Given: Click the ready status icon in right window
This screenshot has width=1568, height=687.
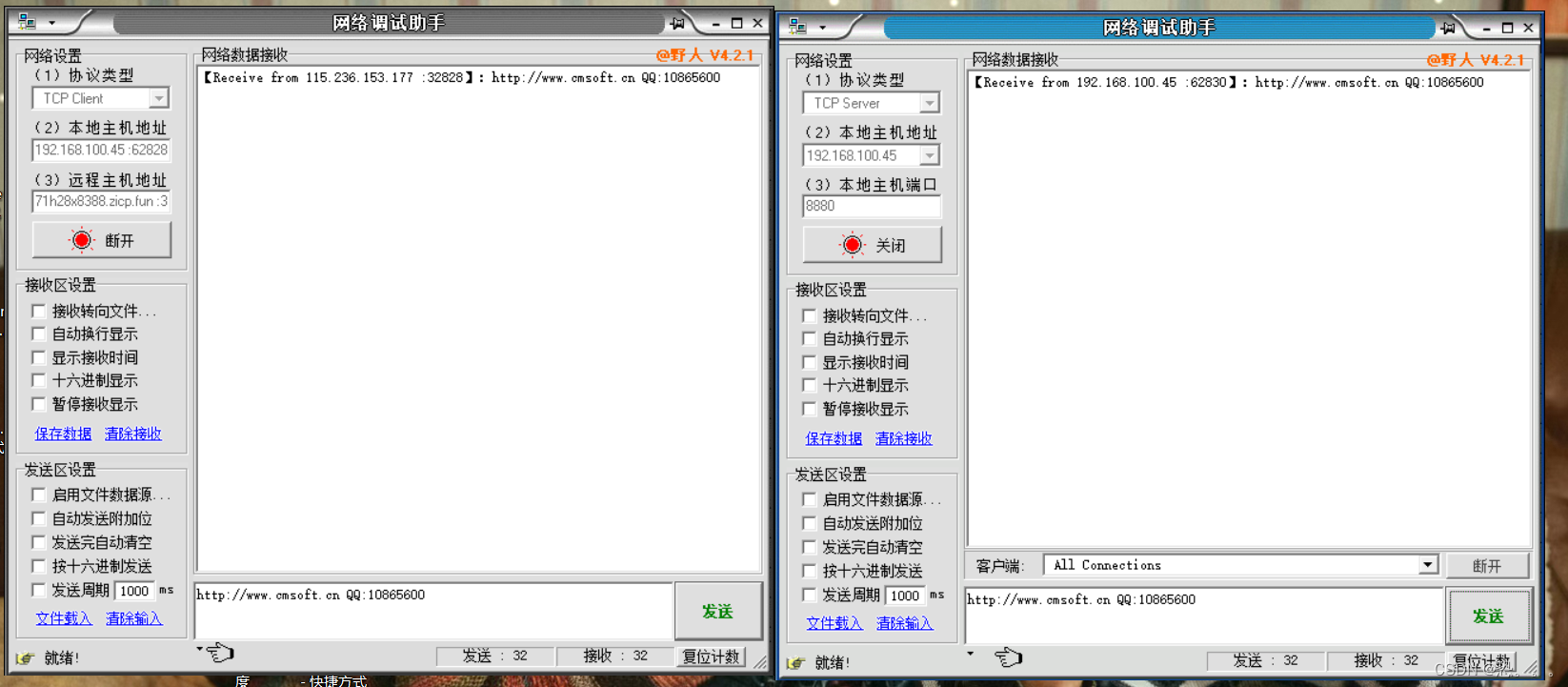Looking at the screenshot, I should click(x=795, y=662).
